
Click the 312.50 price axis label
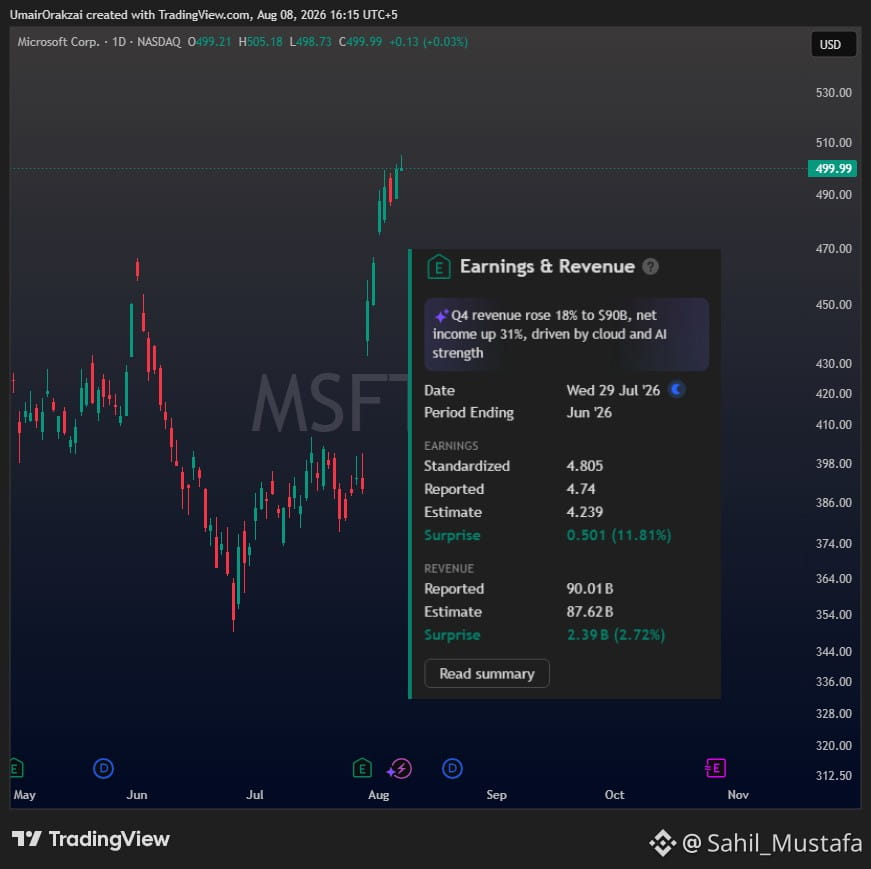[x=833, y=775]
